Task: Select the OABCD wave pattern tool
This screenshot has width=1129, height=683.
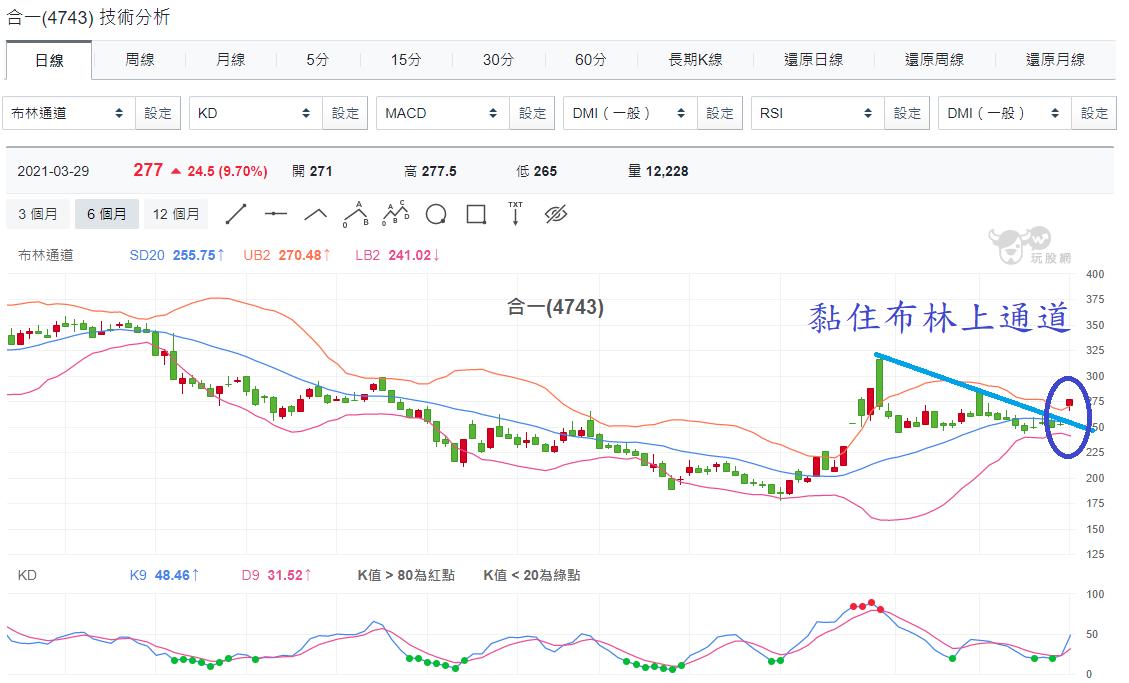Action: [395, 214]
